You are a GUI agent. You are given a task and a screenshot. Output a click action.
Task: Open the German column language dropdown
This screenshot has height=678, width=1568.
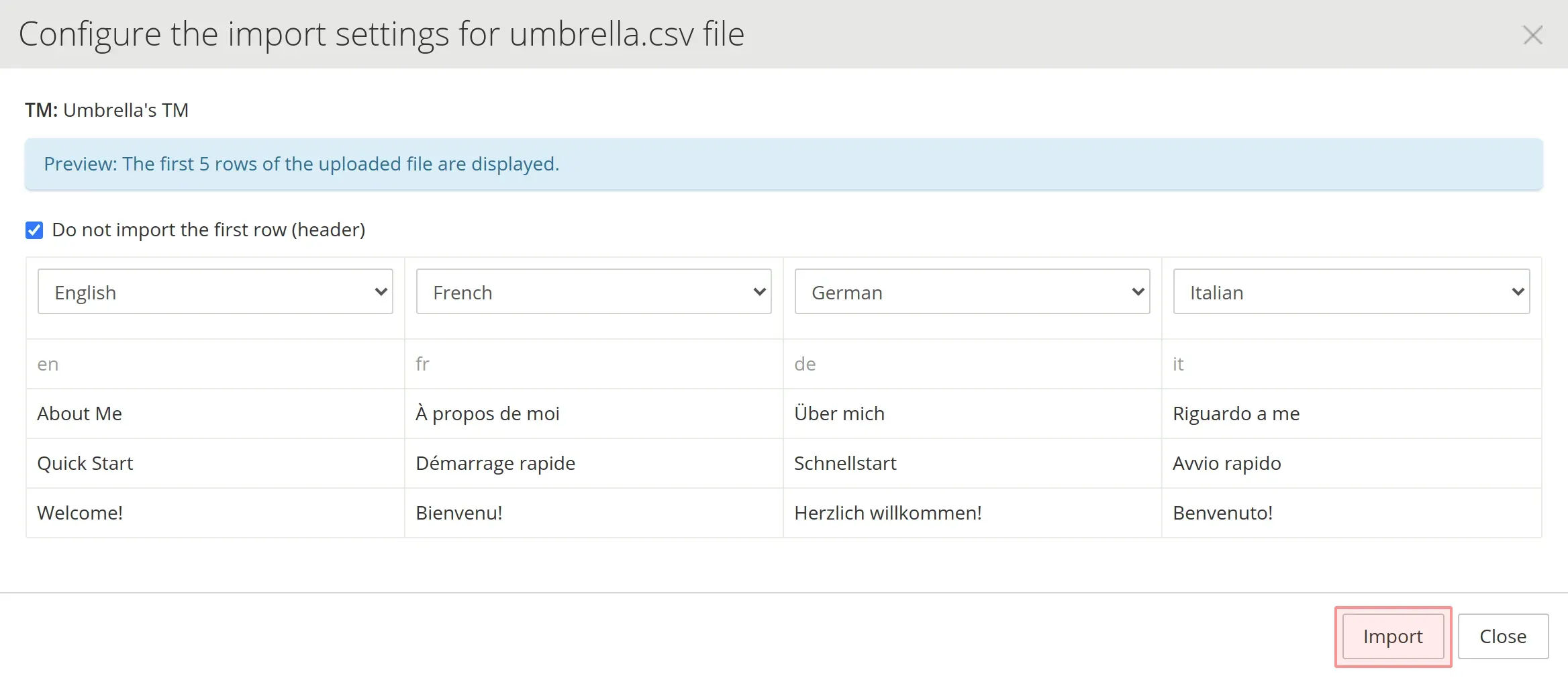click(x=972, y=292)
